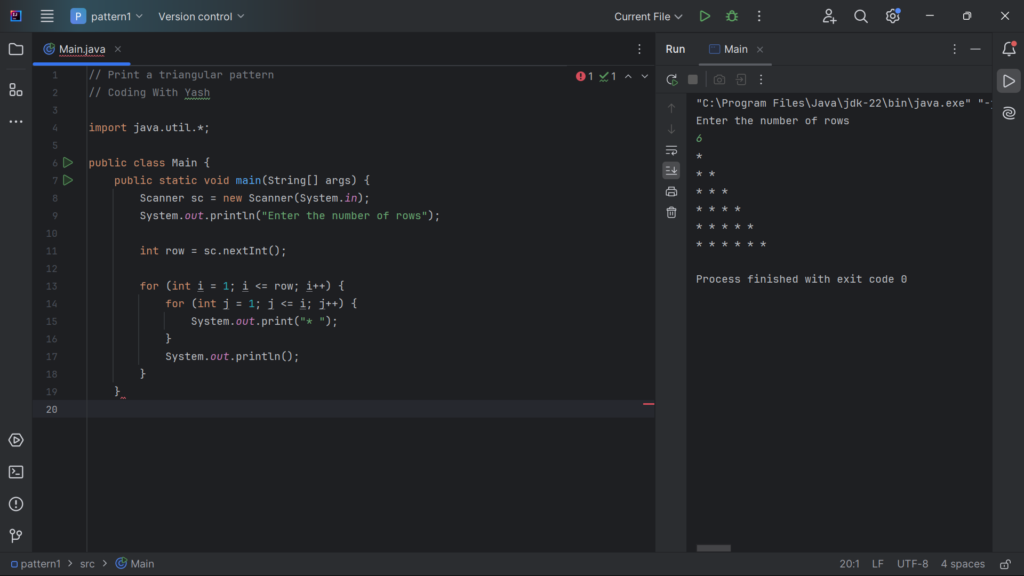The image size is (1024, 576).
Task: Open the Search Everywhere magnifier
Action: (860, 16)
